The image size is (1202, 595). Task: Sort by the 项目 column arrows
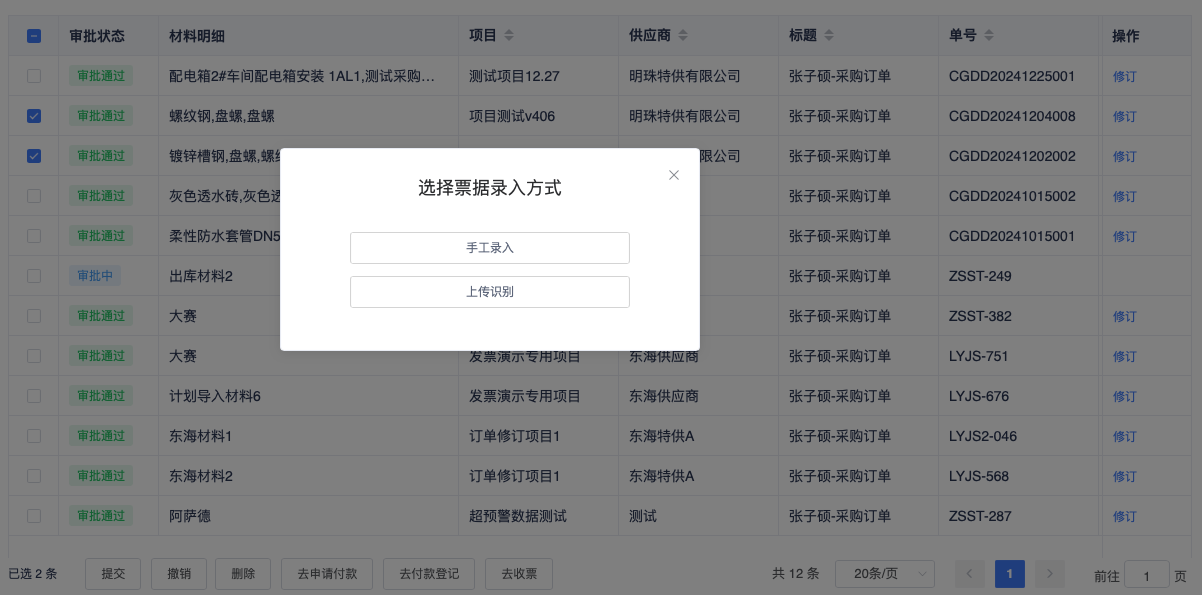(x=509, y=36)
